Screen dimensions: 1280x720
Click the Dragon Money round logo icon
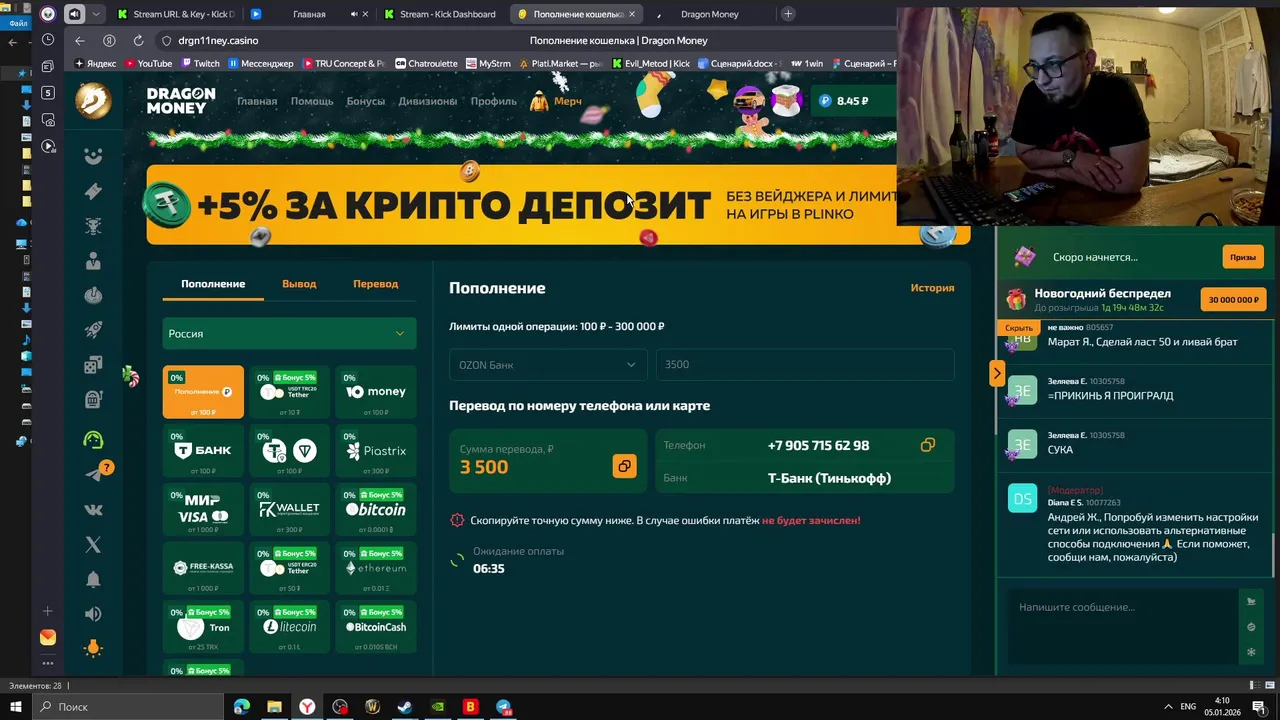(x=93, y=100)
